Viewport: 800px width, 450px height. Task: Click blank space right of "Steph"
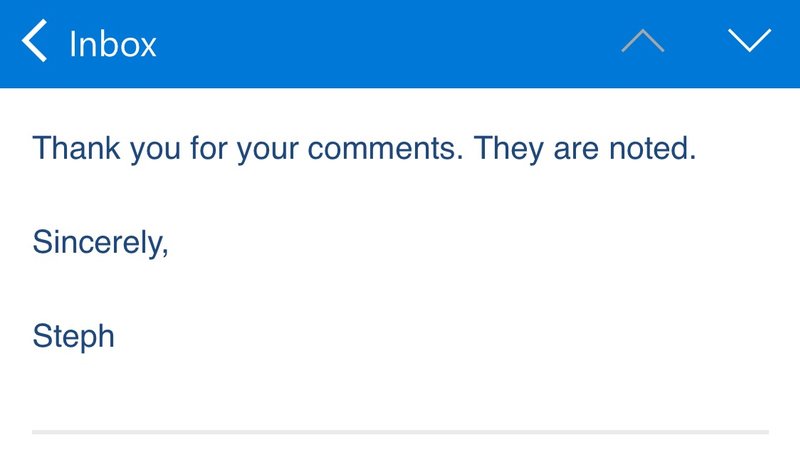pyautogui.click(x=400, y=336)
